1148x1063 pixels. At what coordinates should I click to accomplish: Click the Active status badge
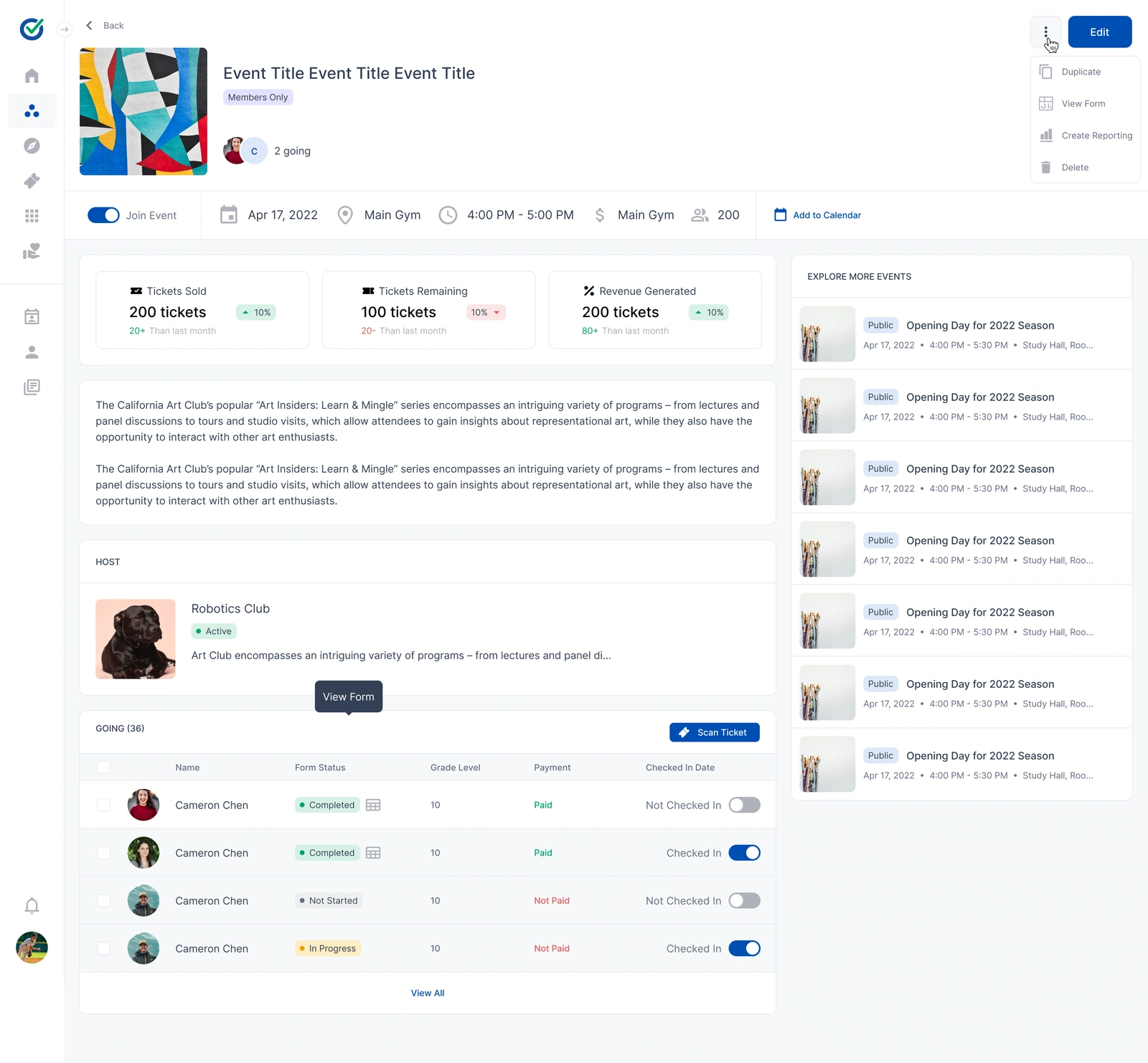coord(214,631)
